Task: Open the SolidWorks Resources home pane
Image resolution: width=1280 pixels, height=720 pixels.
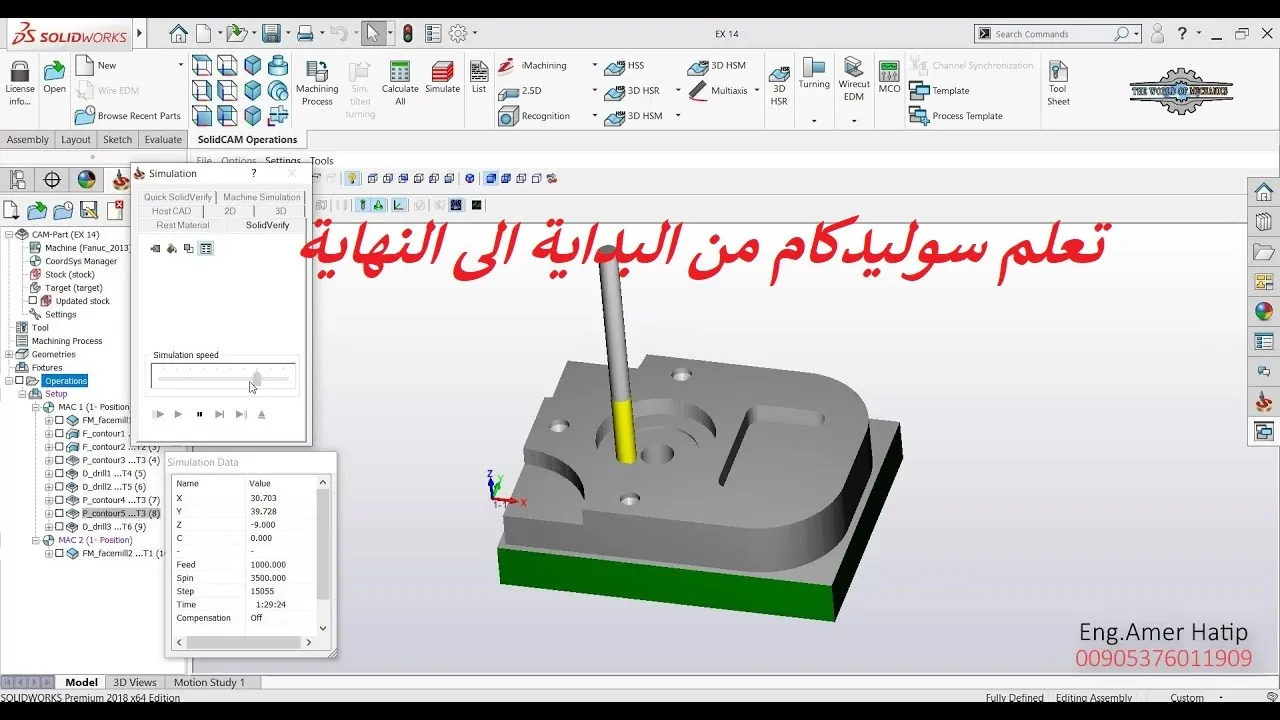Action: (1264, 192)
